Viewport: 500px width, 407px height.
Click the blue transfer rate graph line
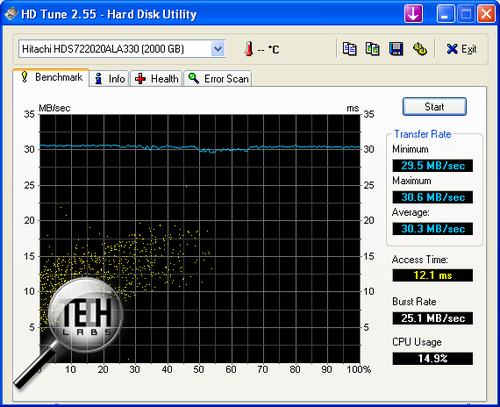pos(200,148)
